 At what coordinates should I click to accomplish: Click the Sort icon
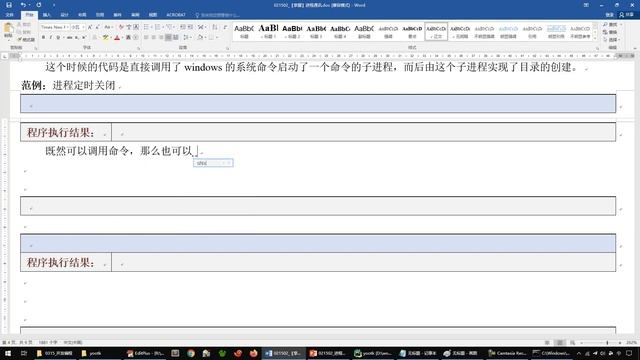(x=215, y=27)
